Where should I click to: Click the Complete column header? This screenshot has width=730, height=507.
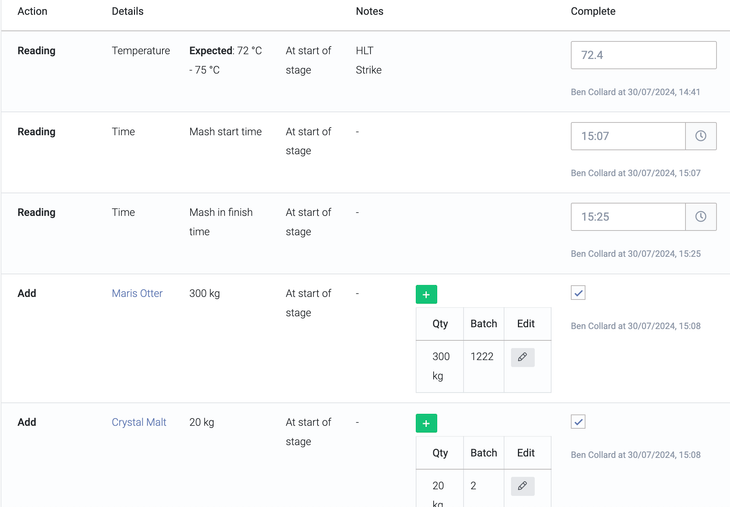click(593, 12)
